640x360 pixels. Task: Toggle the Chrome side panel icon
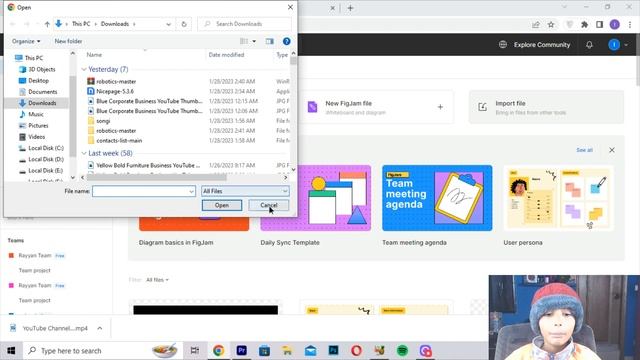coord(599,24)
